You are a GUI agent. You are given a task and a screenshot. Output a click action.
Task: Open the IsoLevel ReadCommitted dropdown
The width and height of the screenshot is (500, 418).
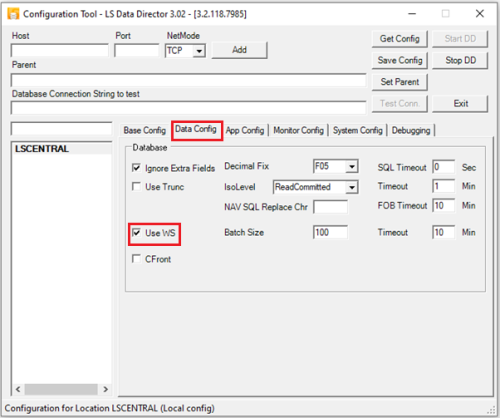coord(352,187)
